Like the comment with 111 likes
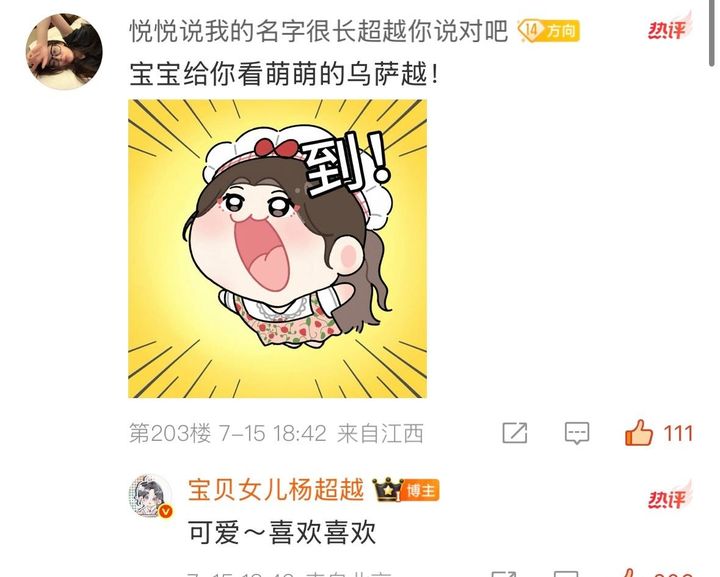720x577 pixels. point(639,432)
